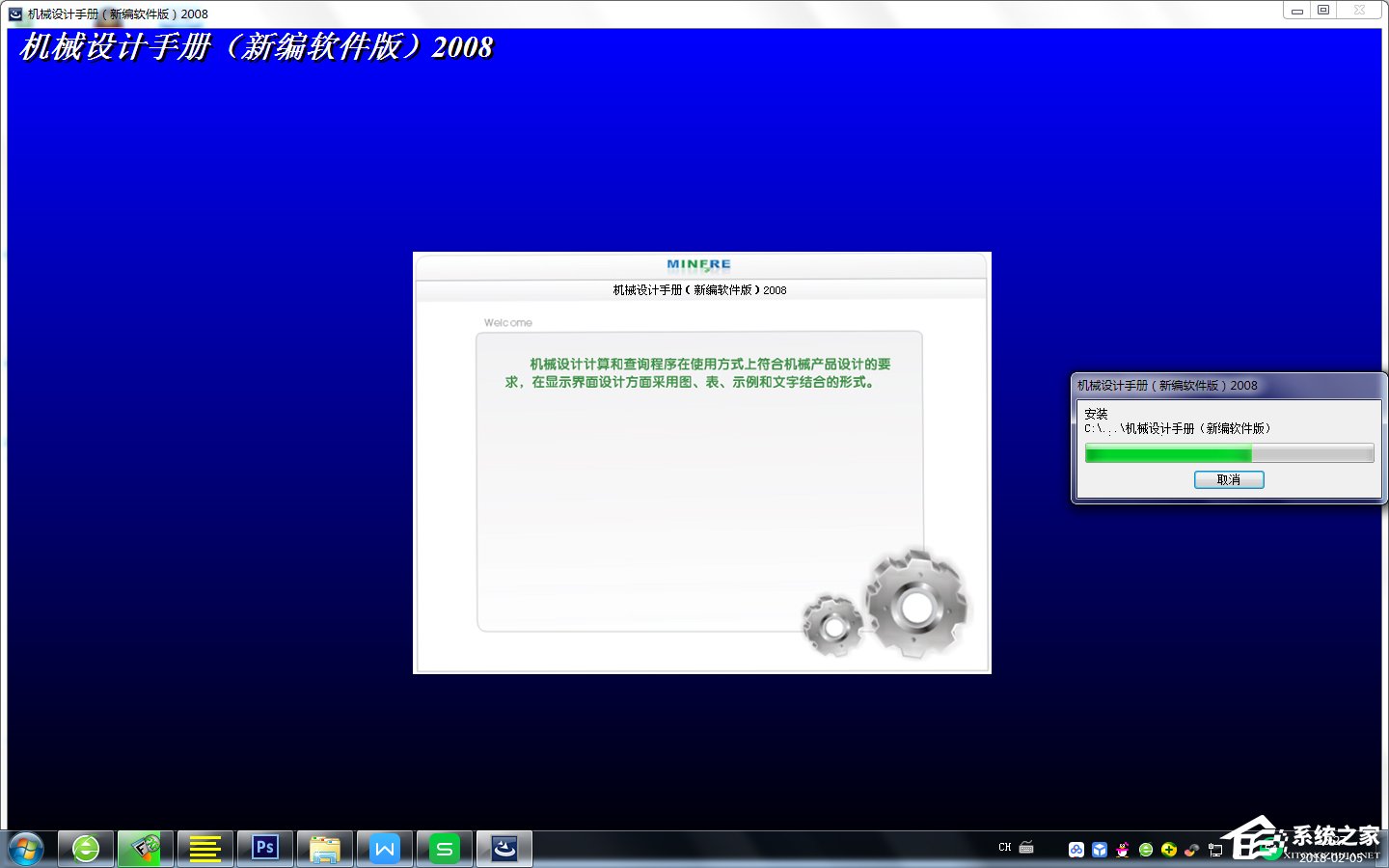Click the gears graphic in welcome panel
Screen dimensions: 1389x868
tap(887, 606)
